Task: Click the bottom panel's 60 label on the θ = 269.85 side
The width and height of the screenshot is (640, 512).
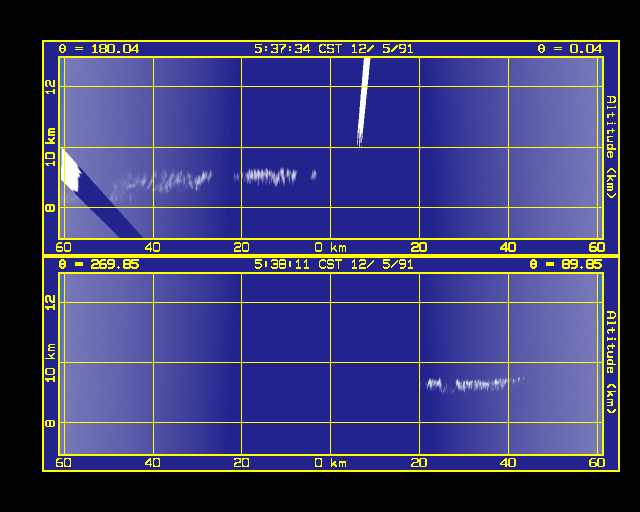Action: click(63, 463)
